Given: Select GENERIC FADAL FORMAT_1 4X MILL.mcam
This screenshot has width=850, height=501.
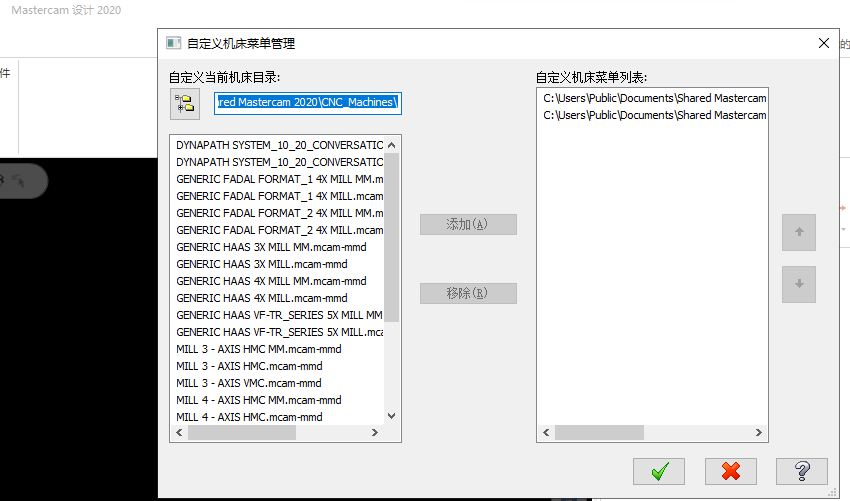Looking at the screenshot, I should (279, 196).
